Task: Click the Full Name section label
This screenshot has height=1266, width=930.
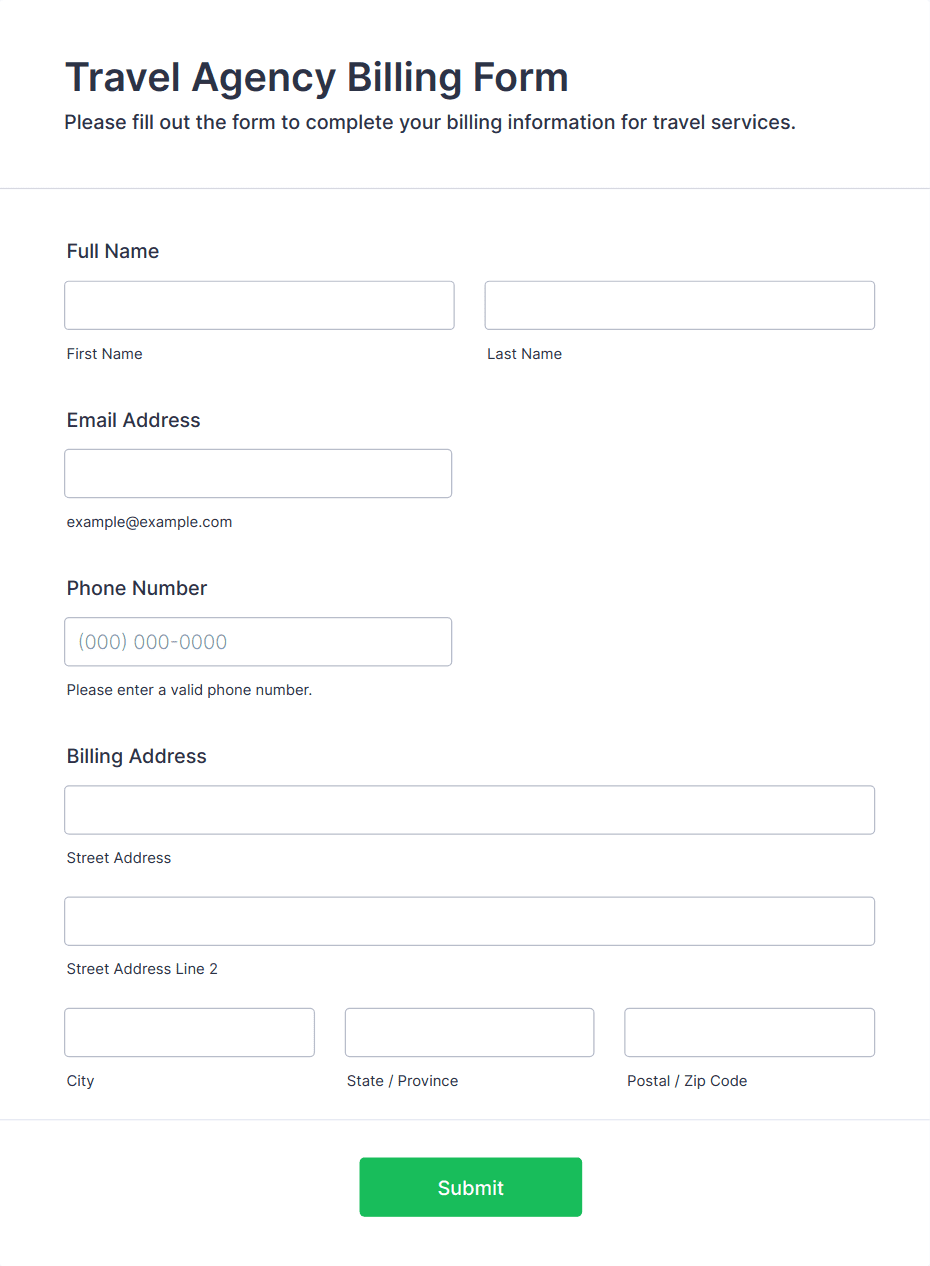Action: pyautogui.click(x=113, y=251)
